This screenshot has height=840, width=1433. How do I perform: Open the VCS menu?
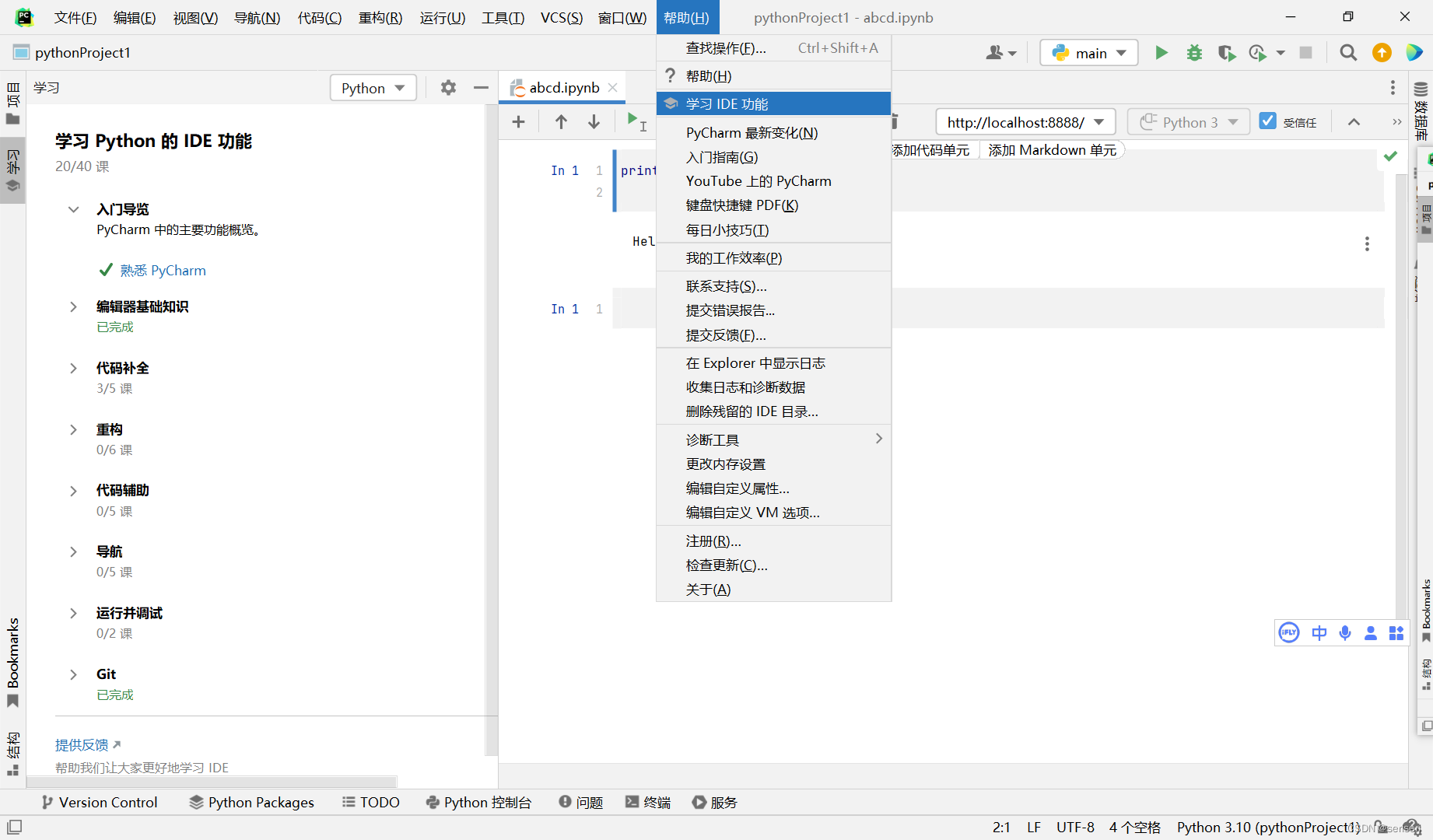(562, 17)
